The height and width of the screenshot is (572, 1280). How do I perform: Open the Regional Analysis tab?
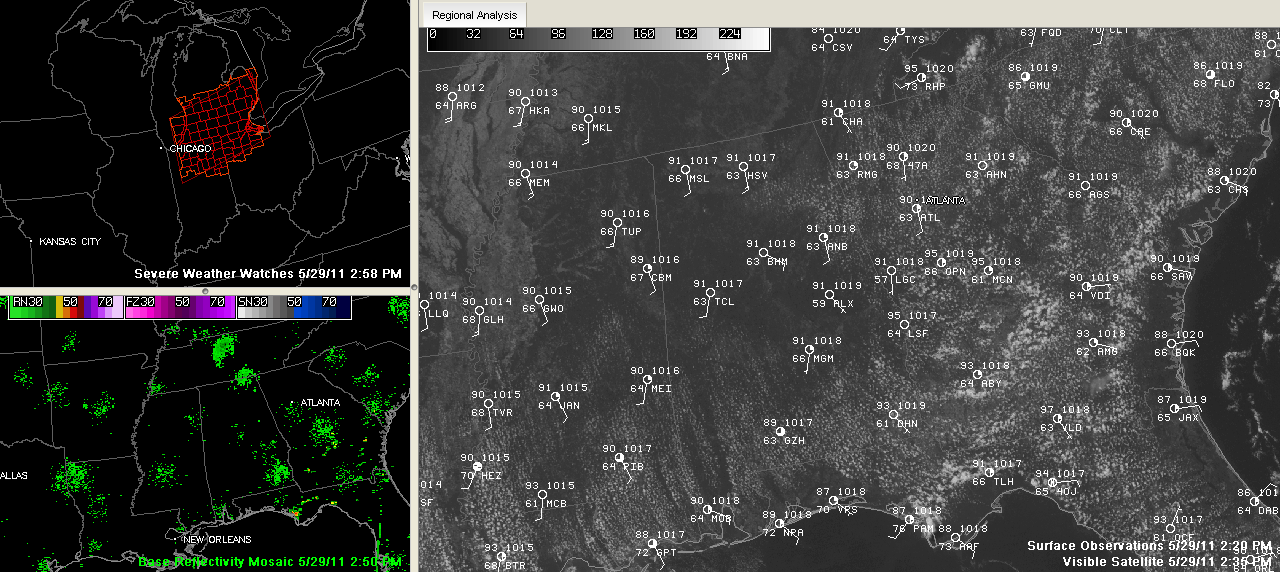(474, 15)
